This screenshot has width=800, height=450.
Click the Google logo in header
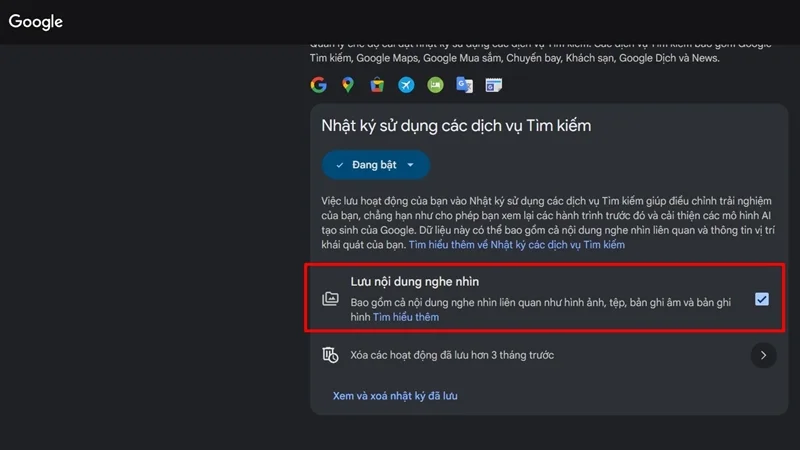tap(36, 21)
